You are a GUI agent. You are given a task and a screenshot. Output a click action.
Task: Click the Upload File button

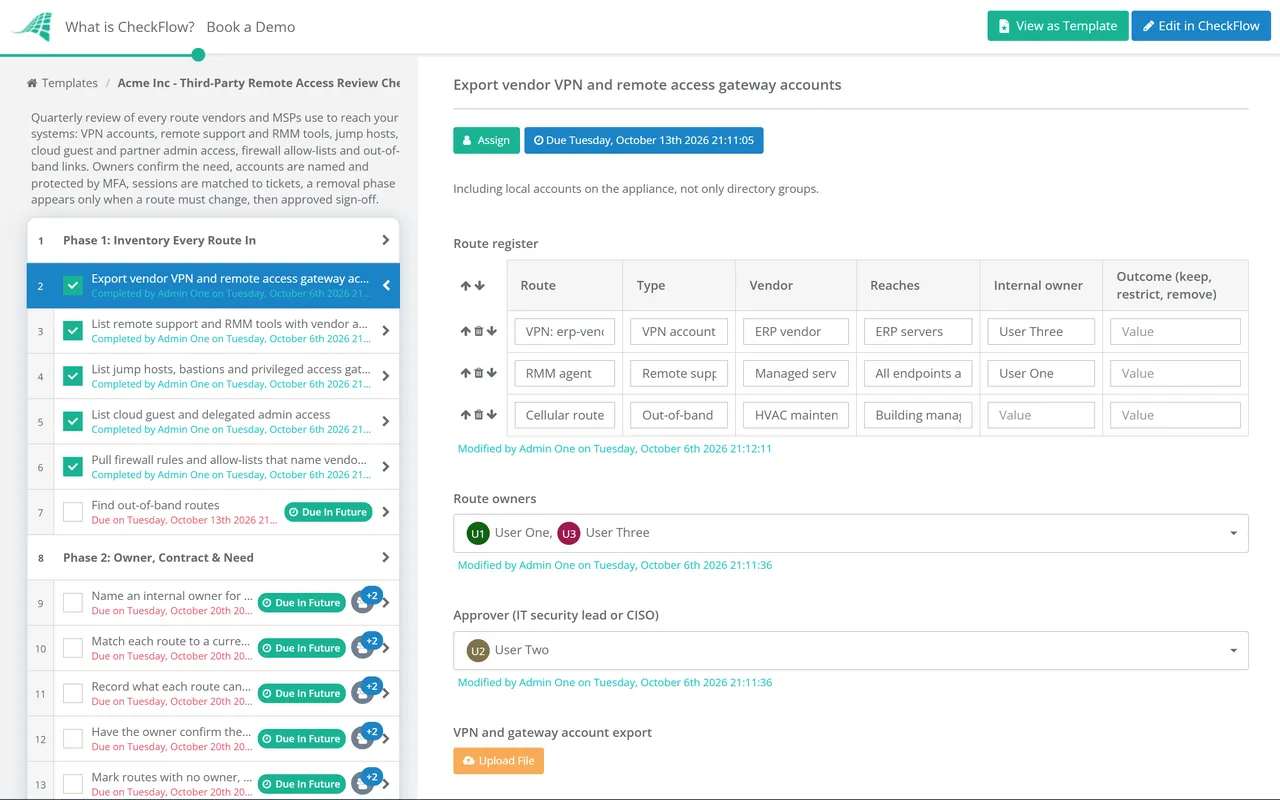498,761
